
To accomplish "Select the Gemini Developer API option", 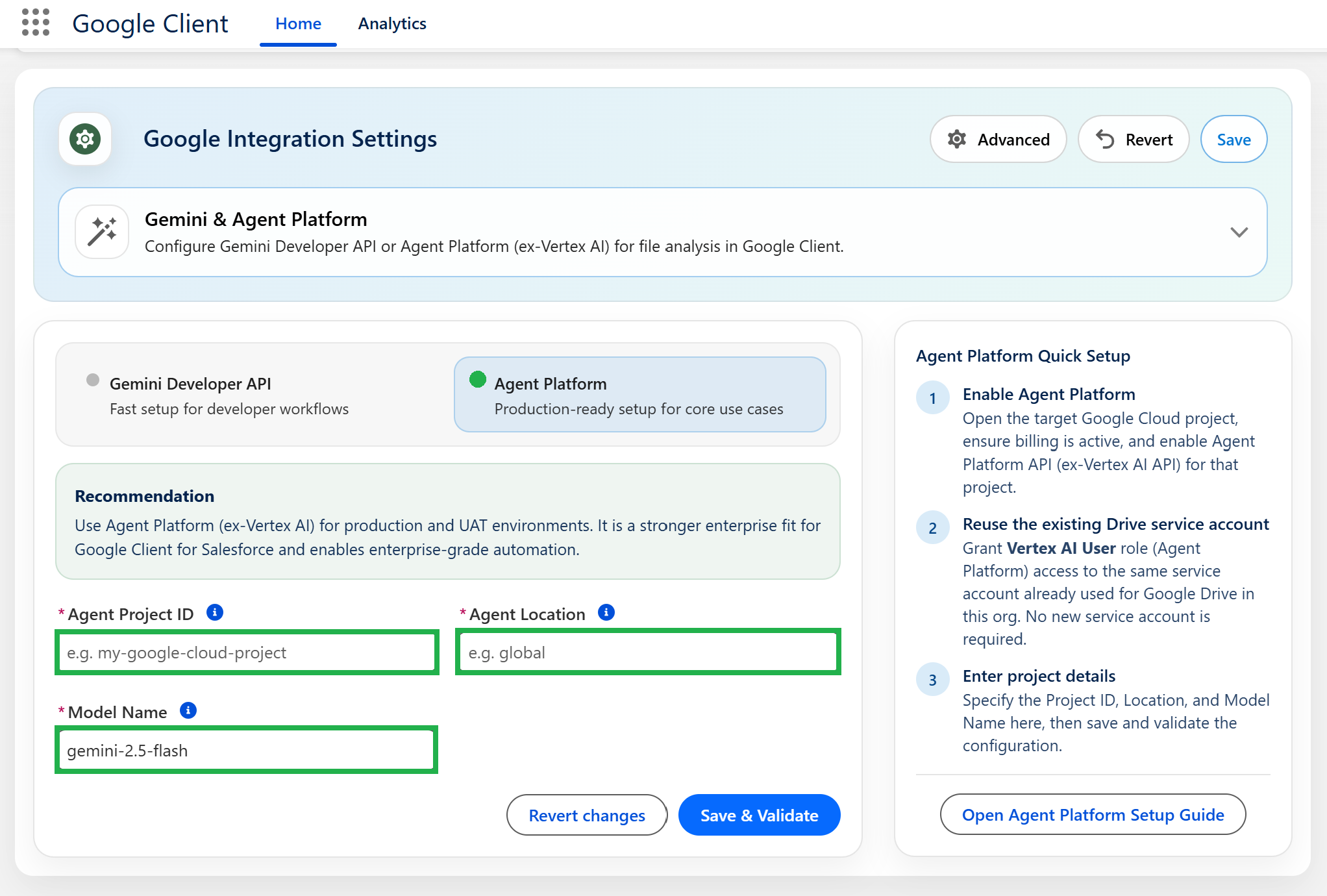I will (x=256, y=395).
